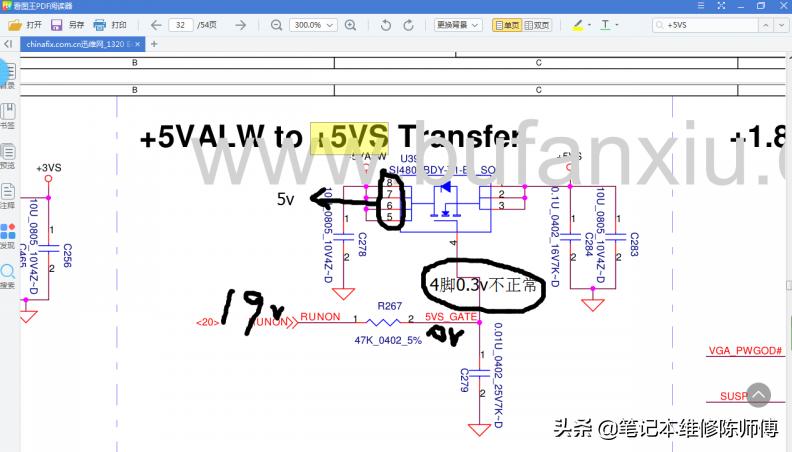Click the VGA_PWGOD# signal label
792x452 pixels.
click(x=745, y=350)
